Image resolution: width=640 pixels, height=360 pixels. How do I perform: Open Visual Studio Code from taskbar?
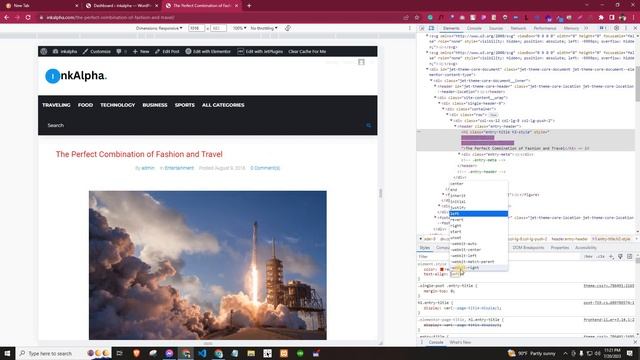(x=202, y=353)
